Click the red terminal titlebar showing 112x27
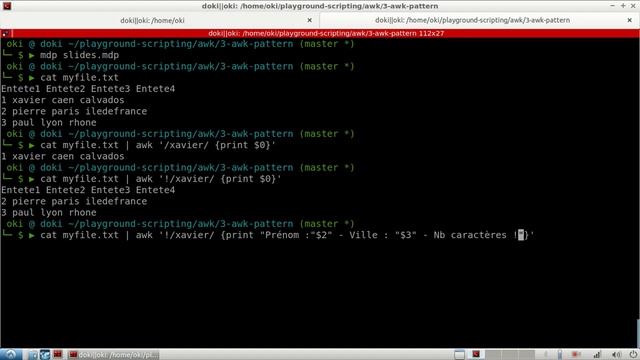The width and height of the screenshot is (640, 360). tap(326, 33)
